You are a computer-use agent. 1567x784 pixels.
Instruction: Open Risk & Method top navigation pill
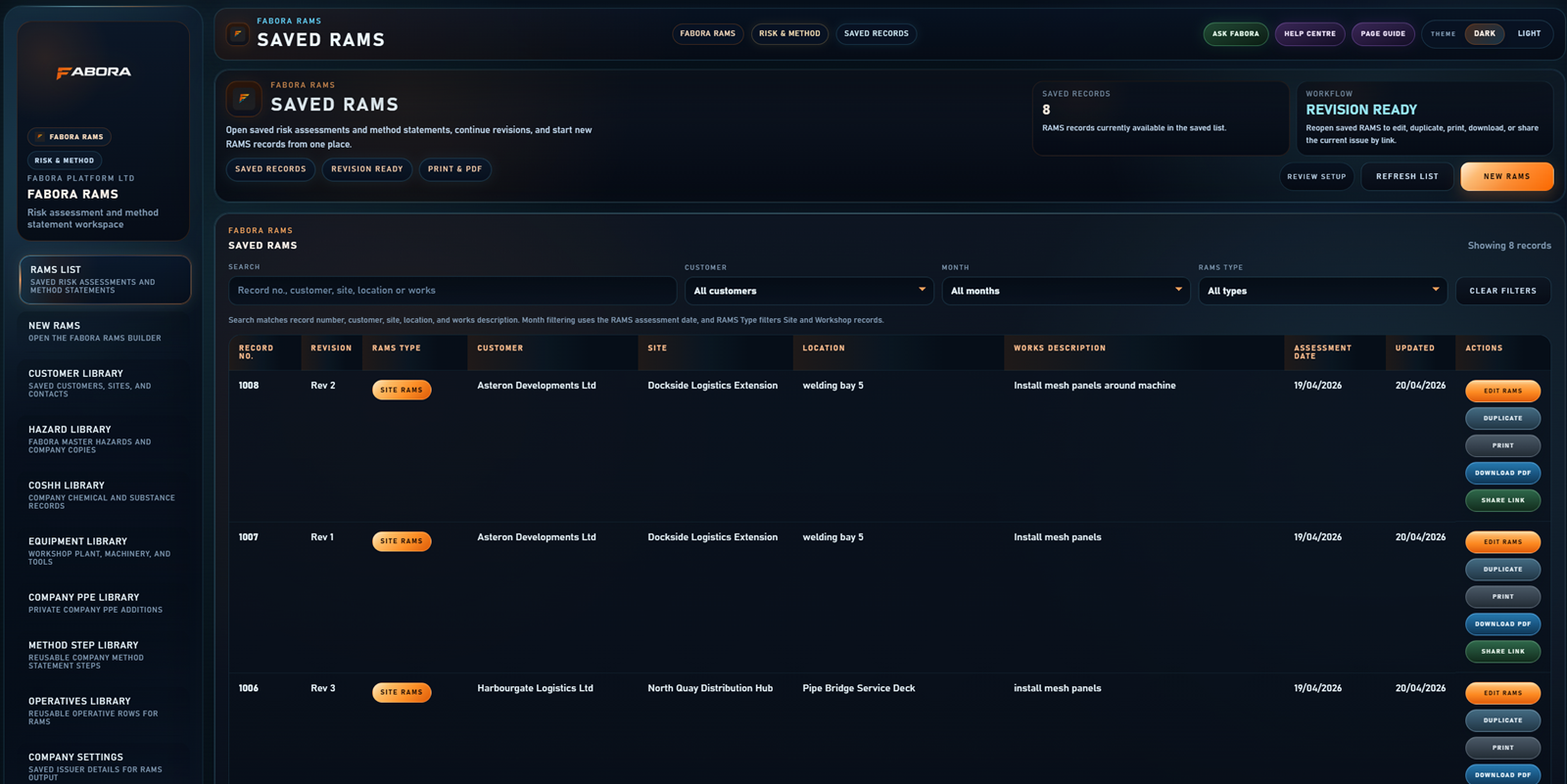(x=789, y=33)
